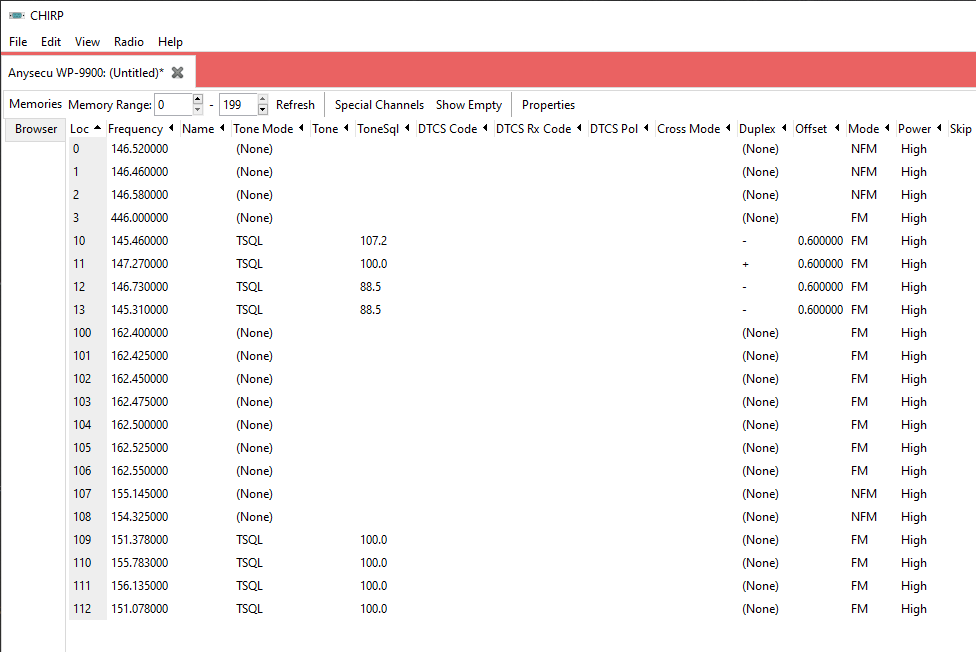Increase the memory range start value
The width and height of the screenshot is (976, 652).
click(198, 99)
